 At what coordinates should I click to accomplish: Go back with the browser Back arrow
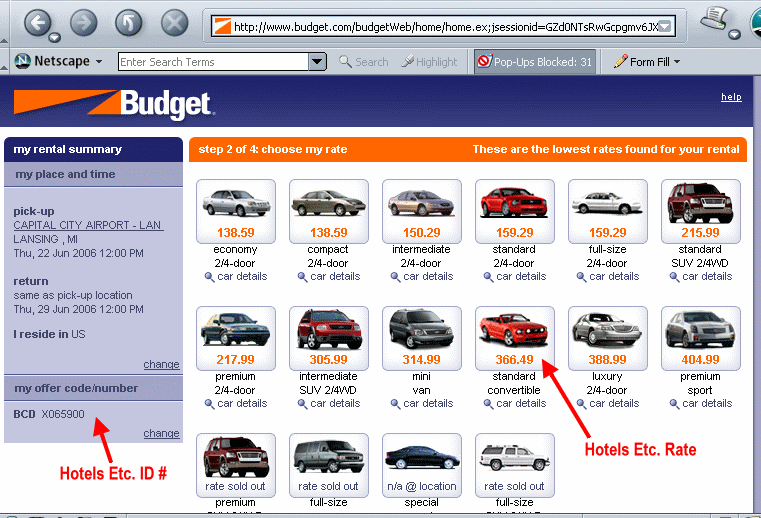[37, 22]
